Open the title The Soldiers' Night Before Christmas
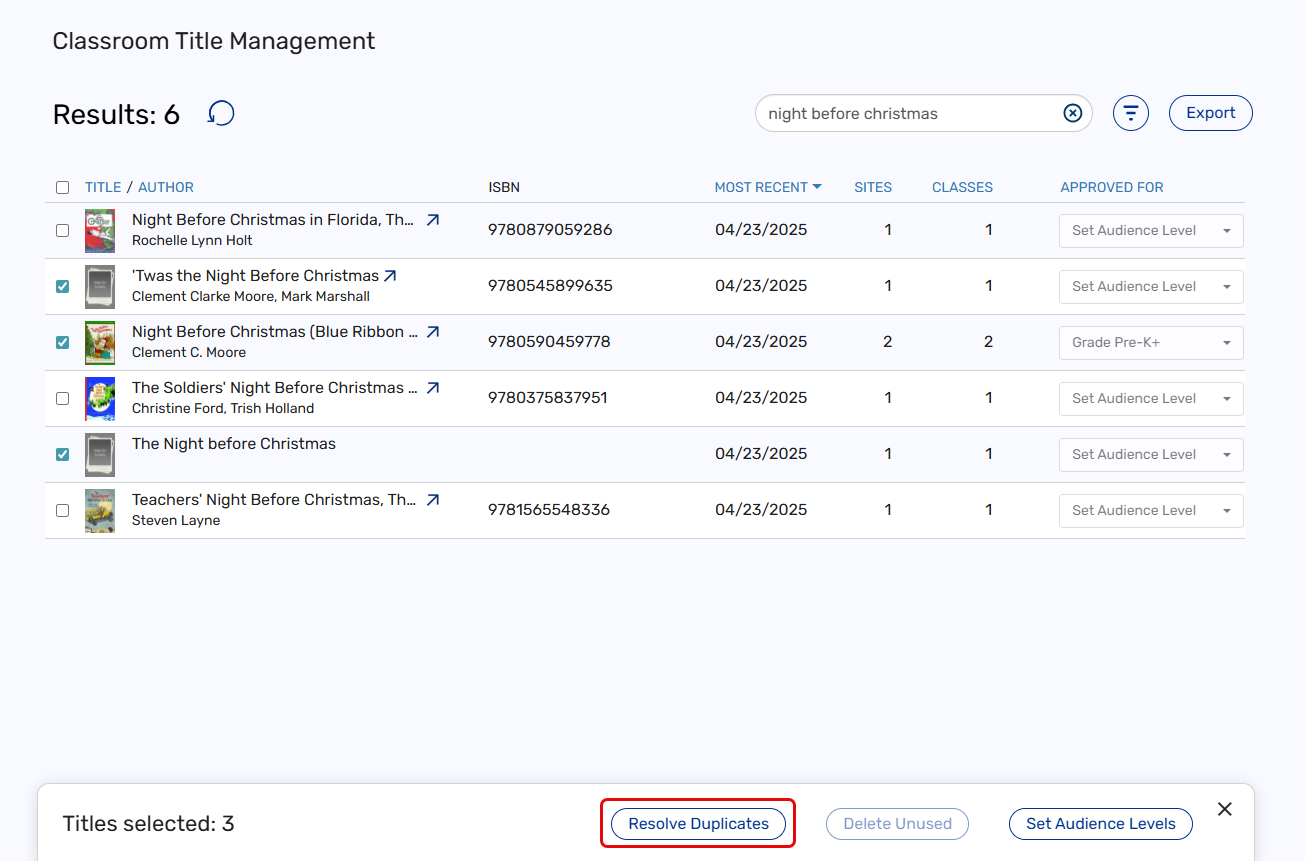This screenshot has height=861, width=1305. point(273,388)
